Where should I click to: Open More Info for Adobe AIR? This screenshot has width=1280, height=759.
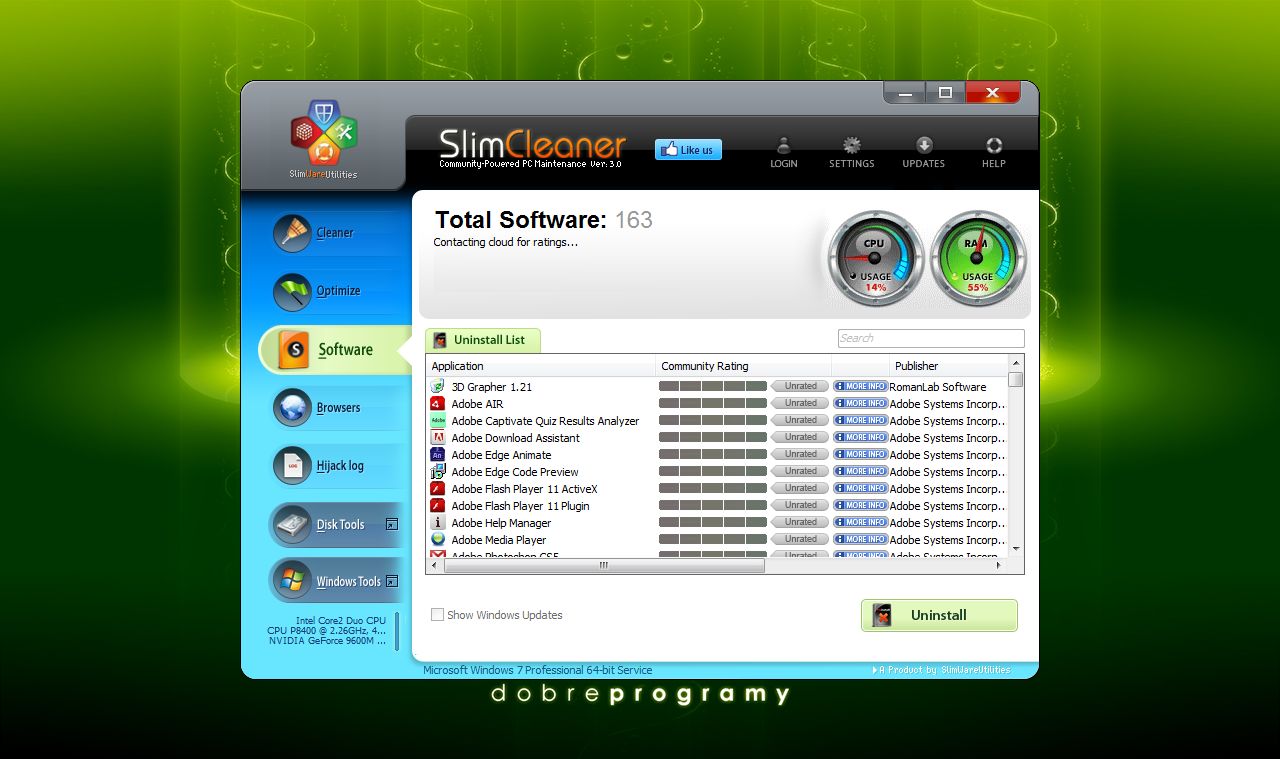click(x=861, y=403)
